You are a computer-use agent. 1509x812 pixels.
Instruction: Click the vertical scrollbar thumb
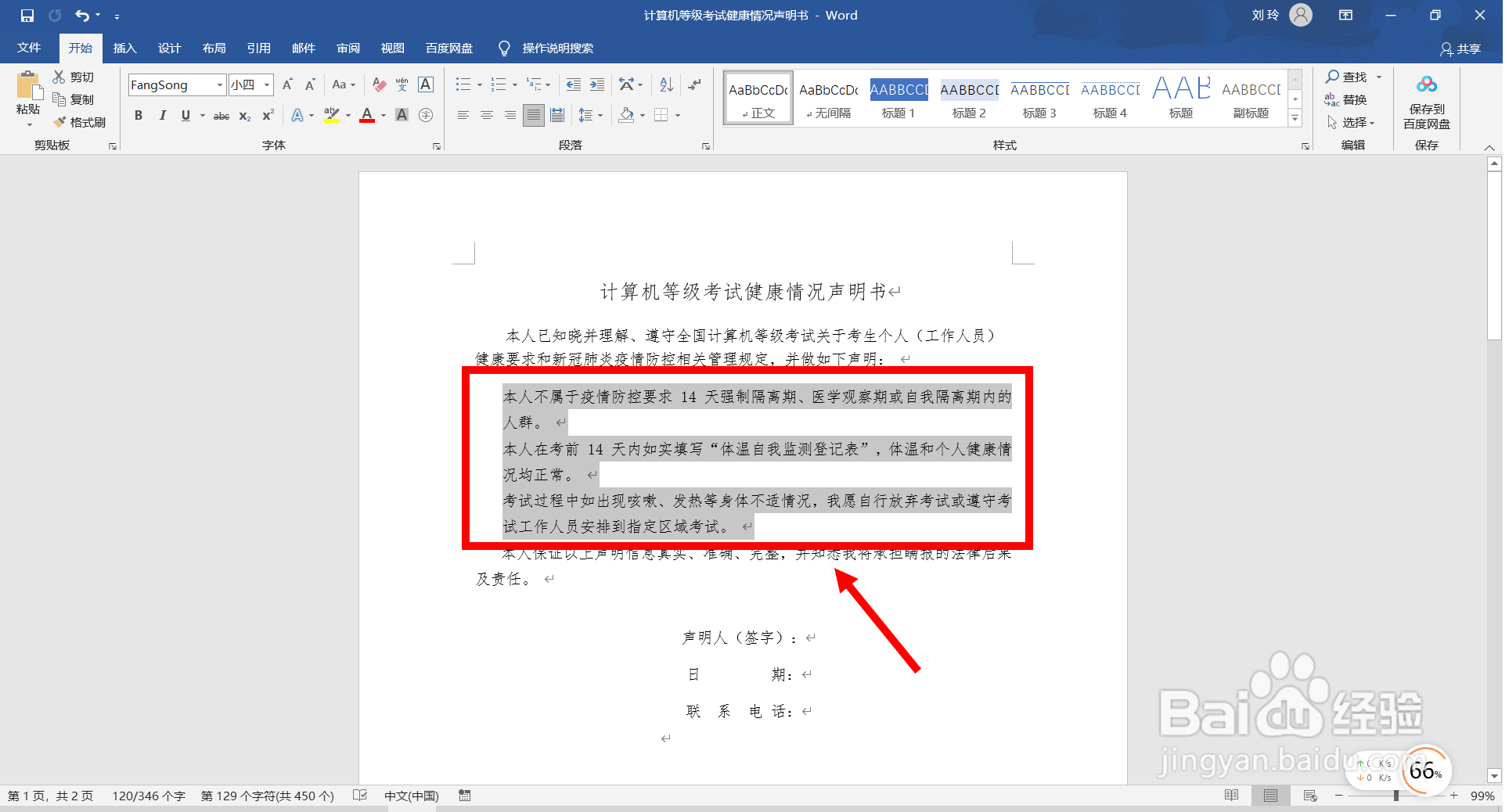point(1494,256)
